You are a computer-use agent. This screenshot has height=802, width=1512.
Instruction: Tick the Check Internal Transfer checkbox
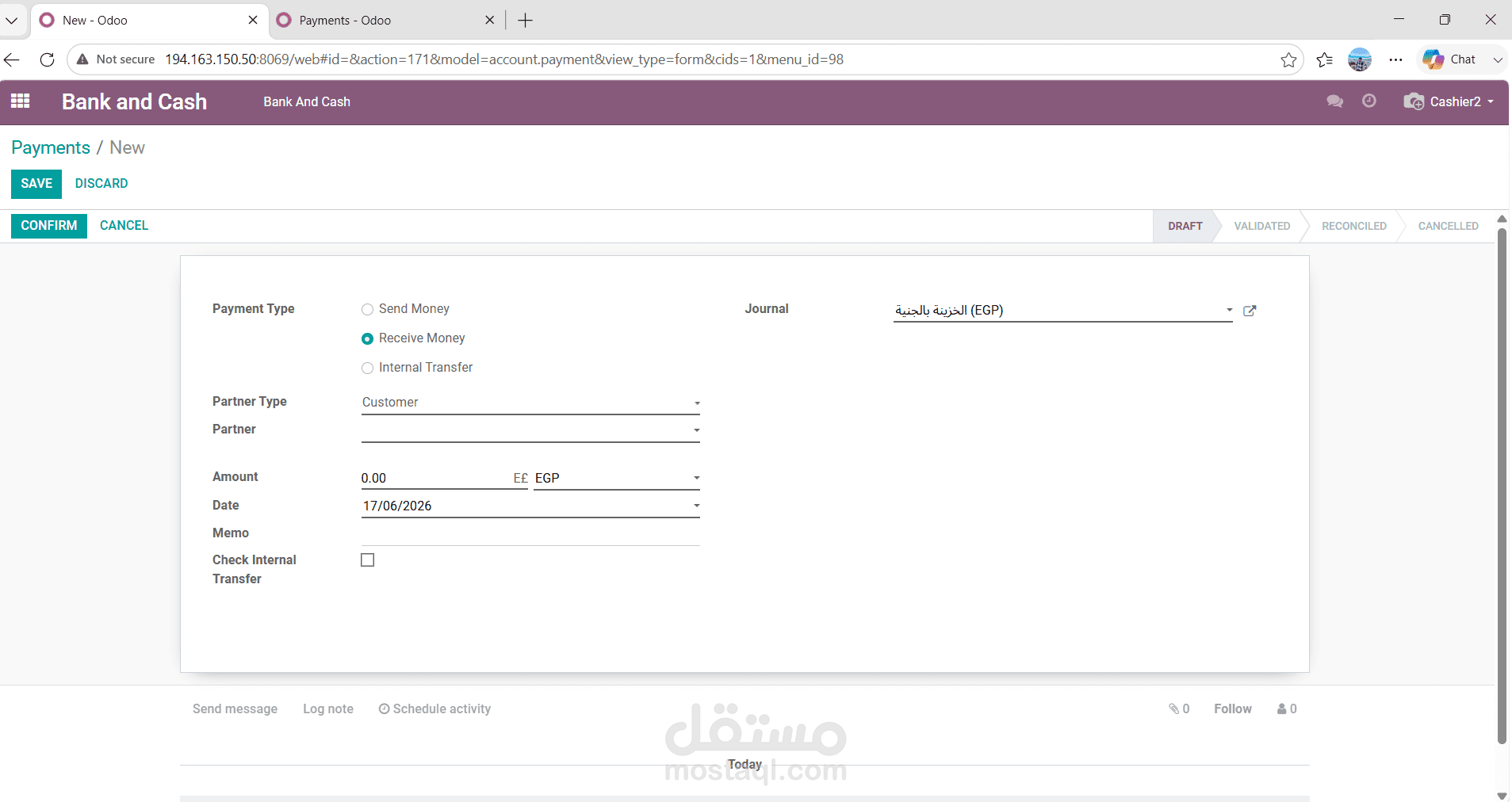[x=367, y=560]
